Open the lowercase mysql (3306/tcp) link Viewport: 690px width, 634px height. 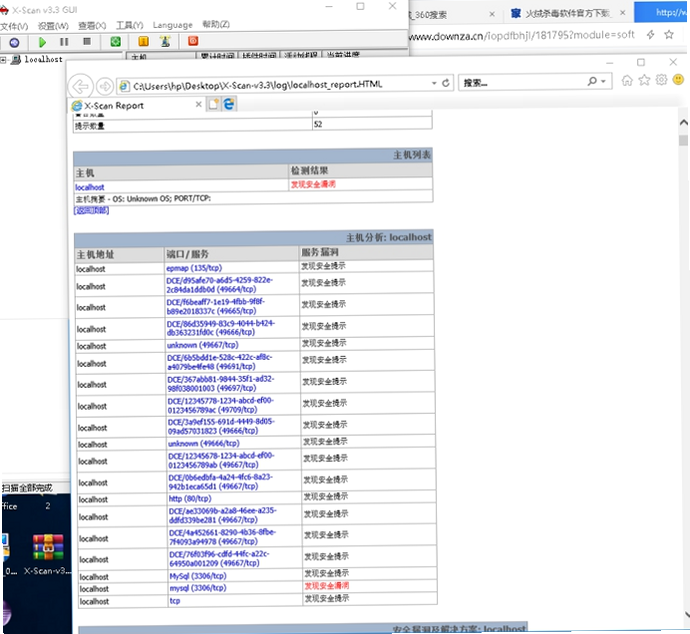click(x=198, y=588)
